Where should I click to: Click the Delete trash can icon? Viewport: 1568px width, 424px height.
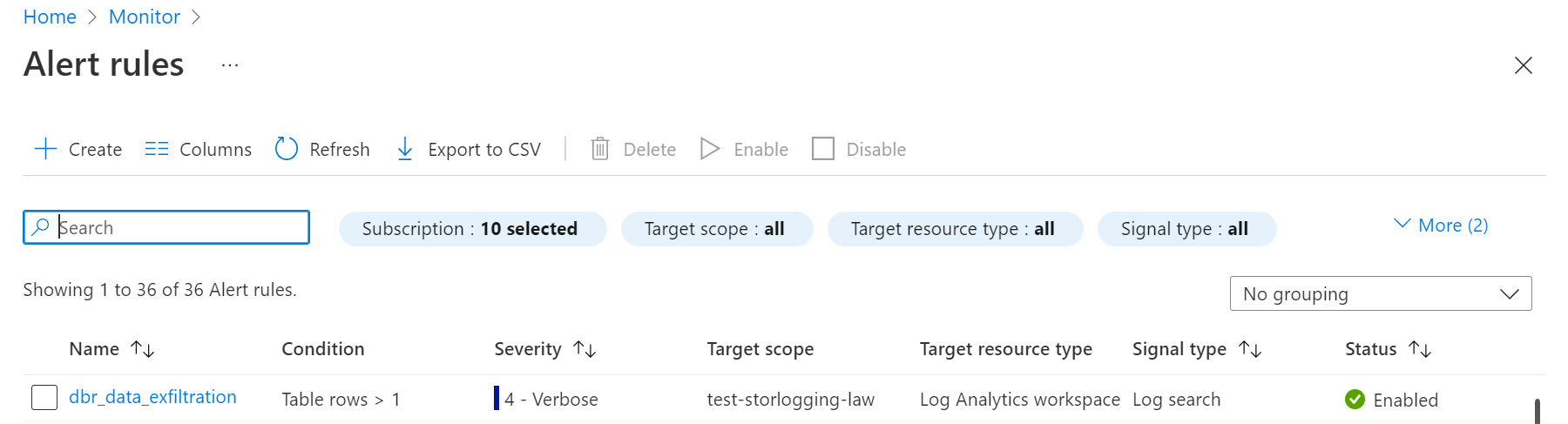(600, 149)
